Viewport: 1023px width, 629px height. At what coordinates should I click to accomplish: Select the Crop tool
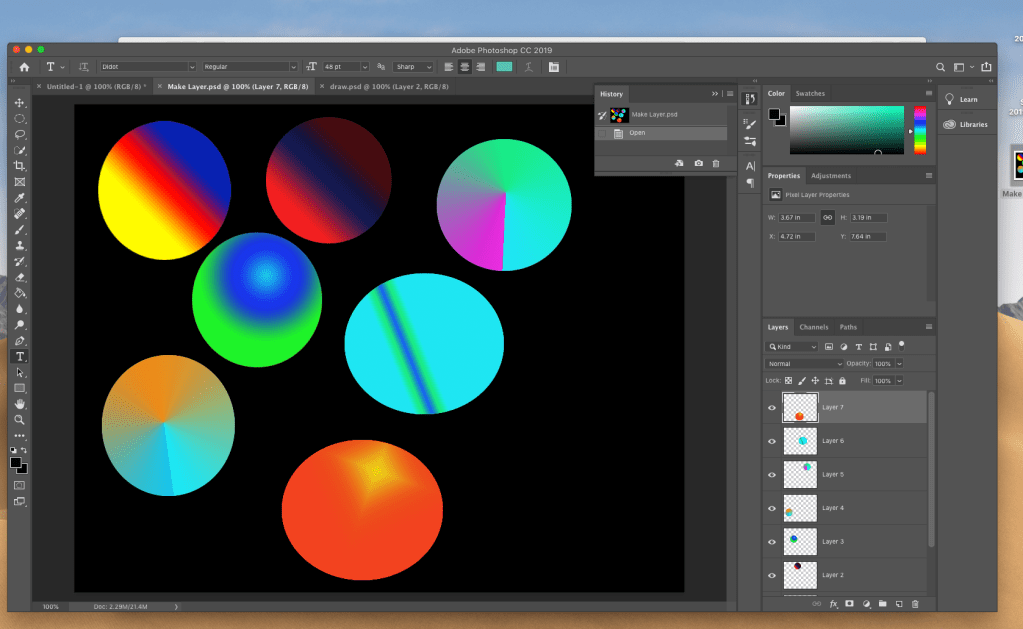20,166
